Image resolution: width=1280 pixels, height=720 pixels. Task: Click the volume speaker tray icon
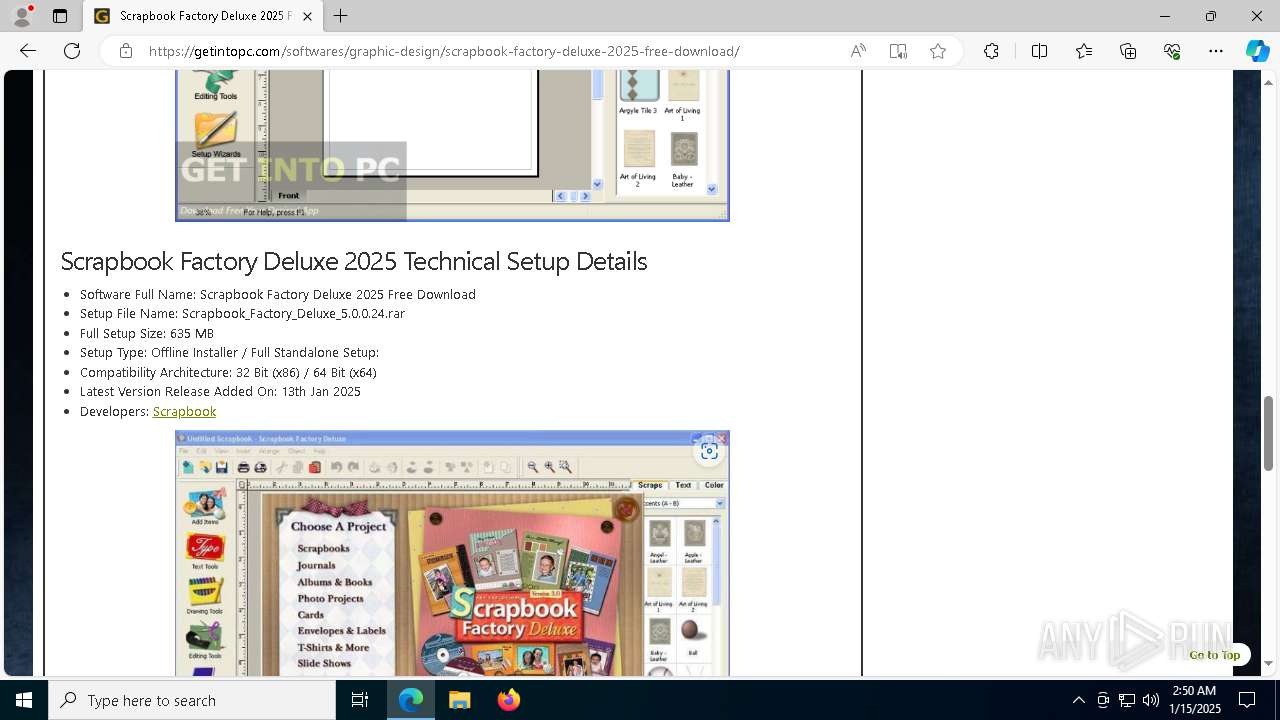click(1151, 700)
